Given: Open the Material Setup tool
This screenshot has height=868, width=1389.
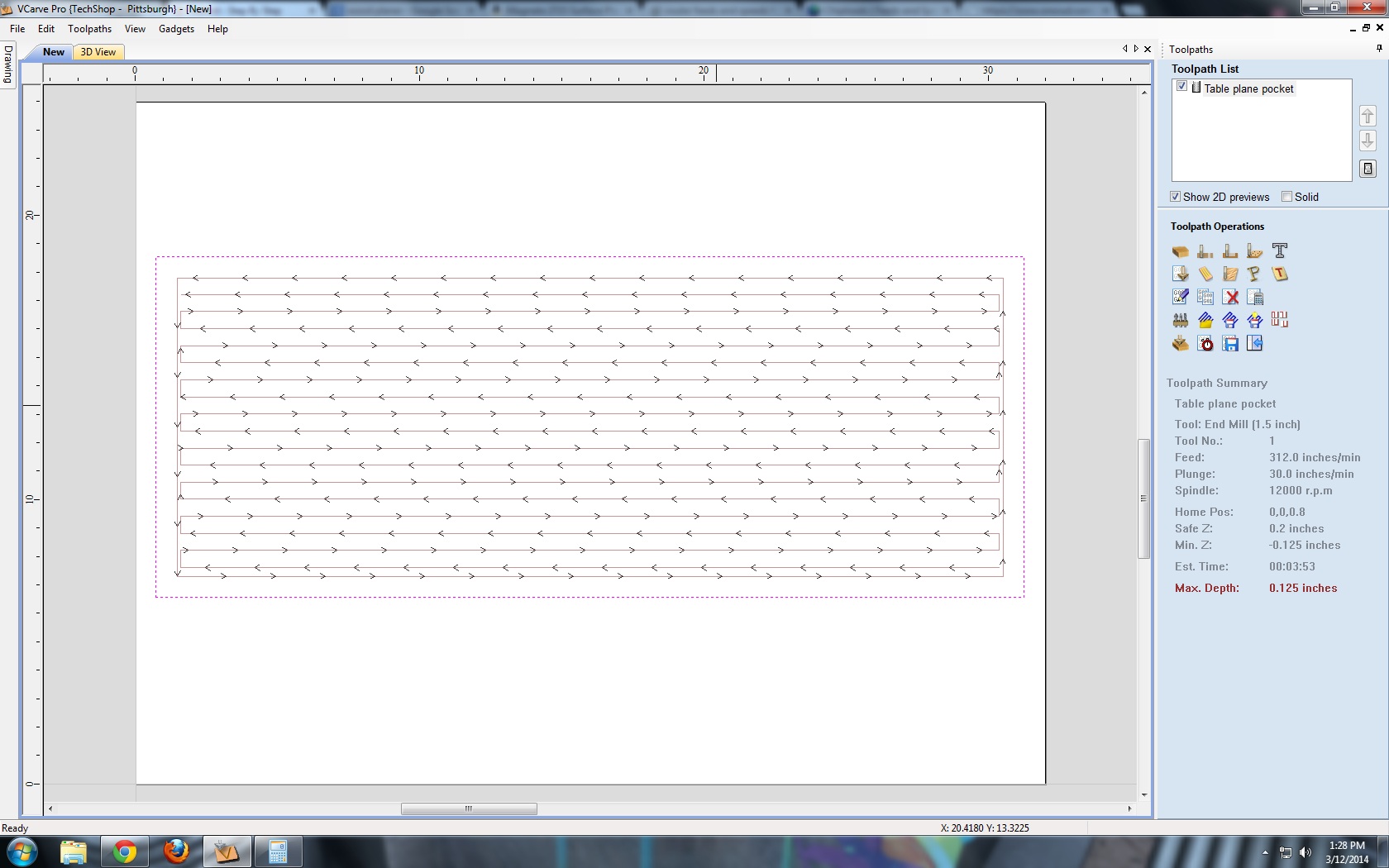Looking at the screenshot, I should click(x=1180, y=250).
